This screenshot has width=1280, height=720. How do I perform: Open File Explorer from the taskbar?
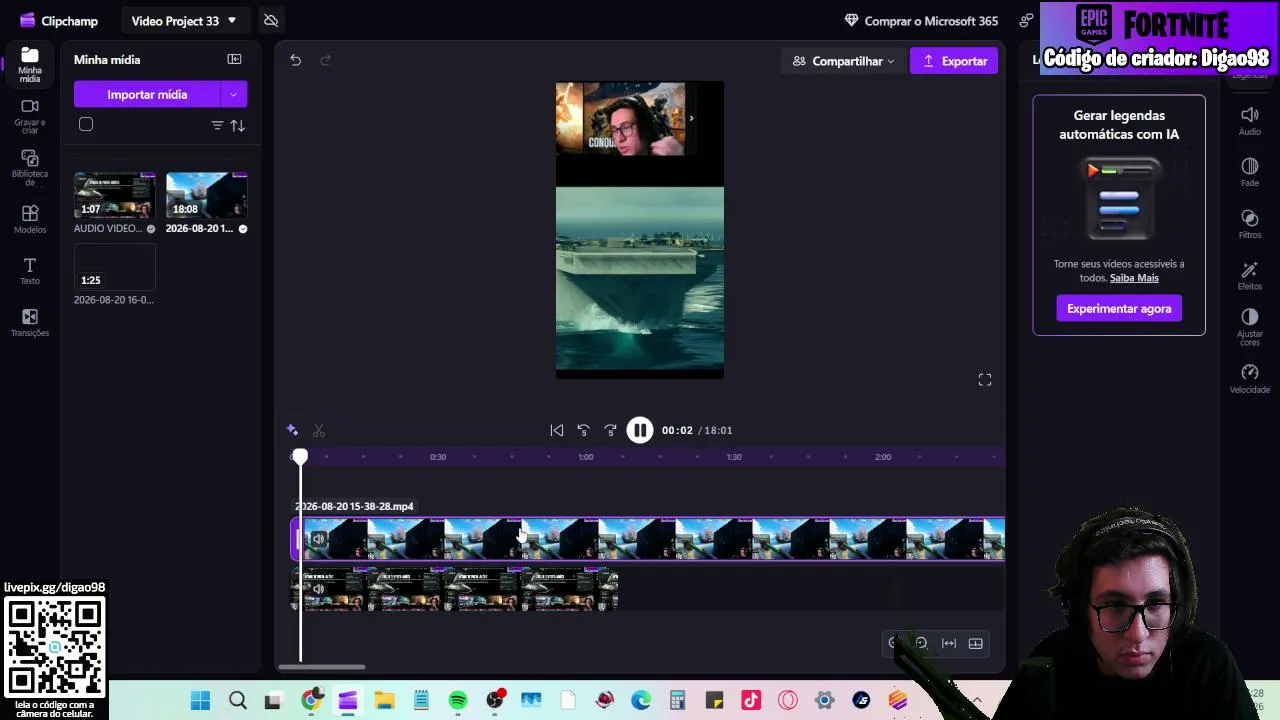(384, 700)
